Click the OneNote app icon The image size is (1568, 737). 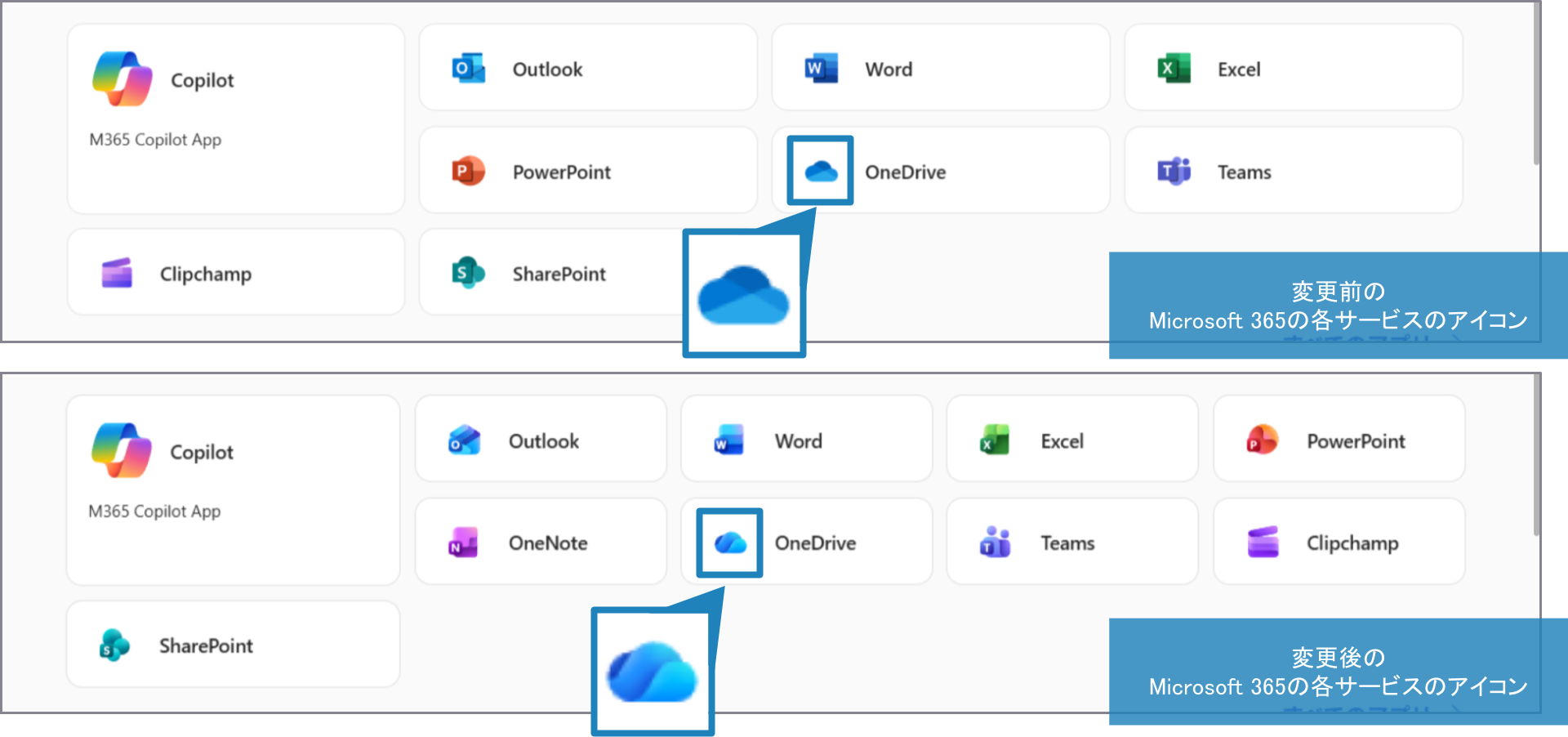(463, 543)
